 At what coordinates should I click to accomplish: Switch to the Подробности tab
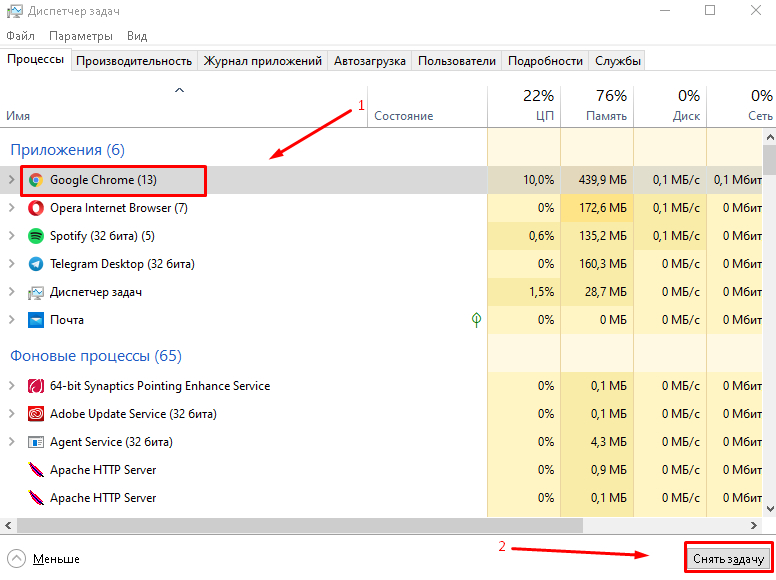545,61
